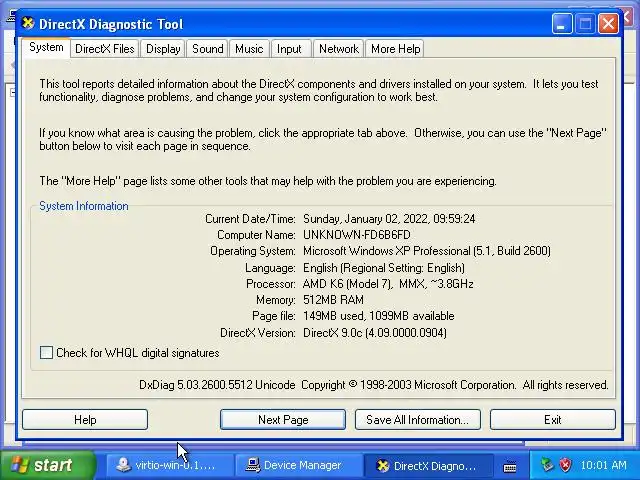The width and height of the screenshot is (640, 480).
Task: Switch to the Display tab
Action: (163, 49)
